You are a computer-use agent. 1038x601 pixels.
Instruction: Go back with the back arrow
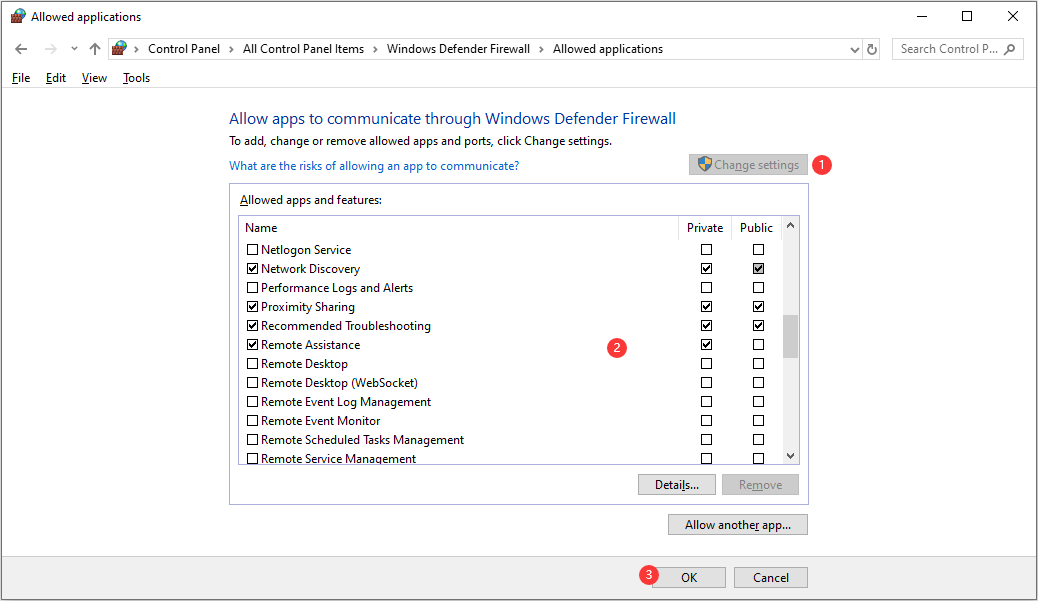(21, 49)
